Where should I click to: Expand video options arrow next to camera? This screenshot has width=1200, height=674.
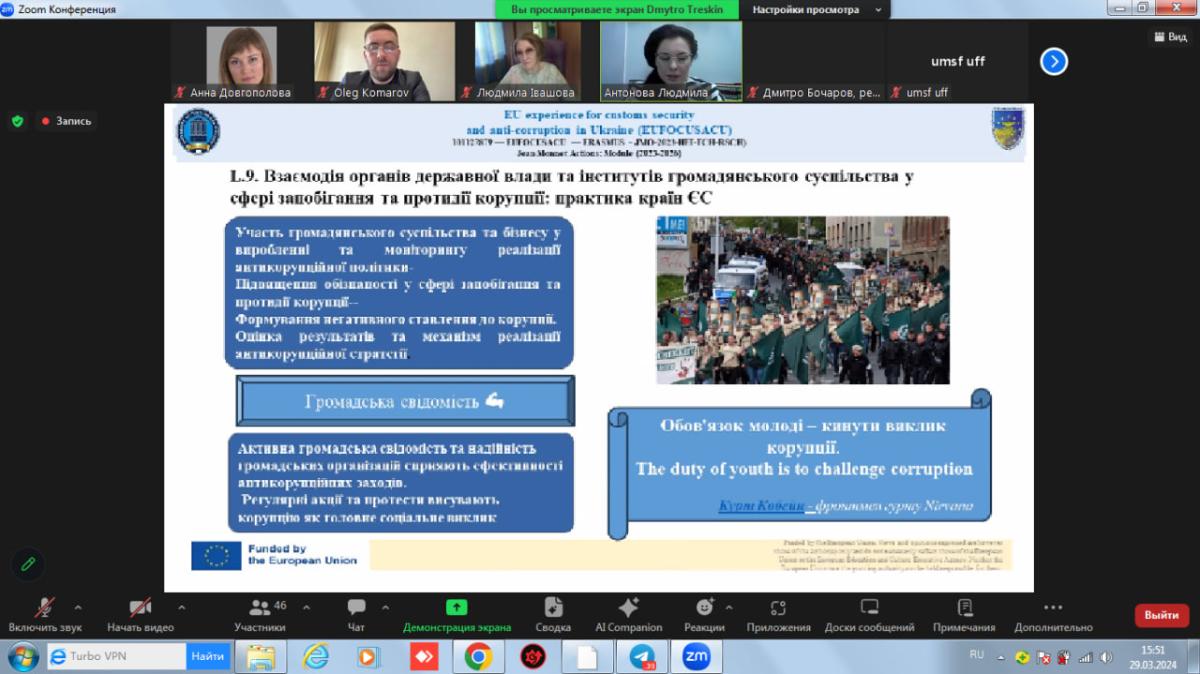(x=181, y=607)
